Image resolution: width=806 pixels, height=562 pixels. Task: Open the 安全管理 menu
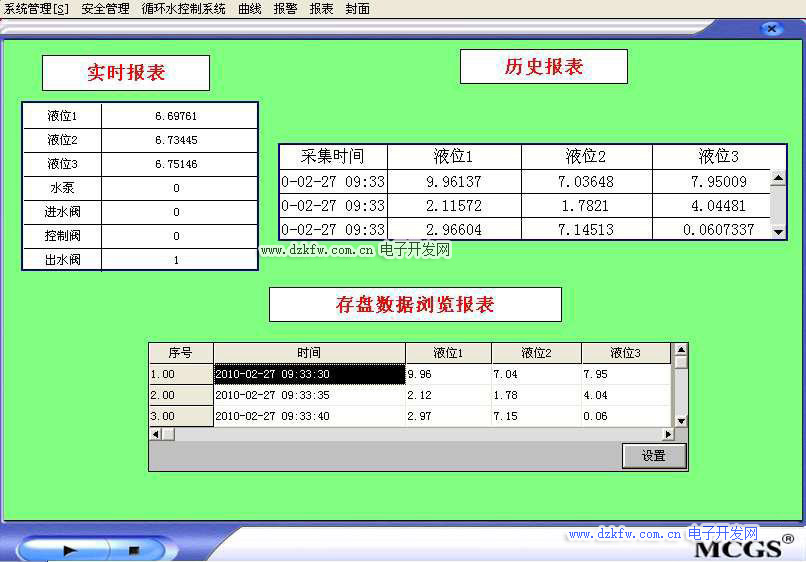(105, 9)
